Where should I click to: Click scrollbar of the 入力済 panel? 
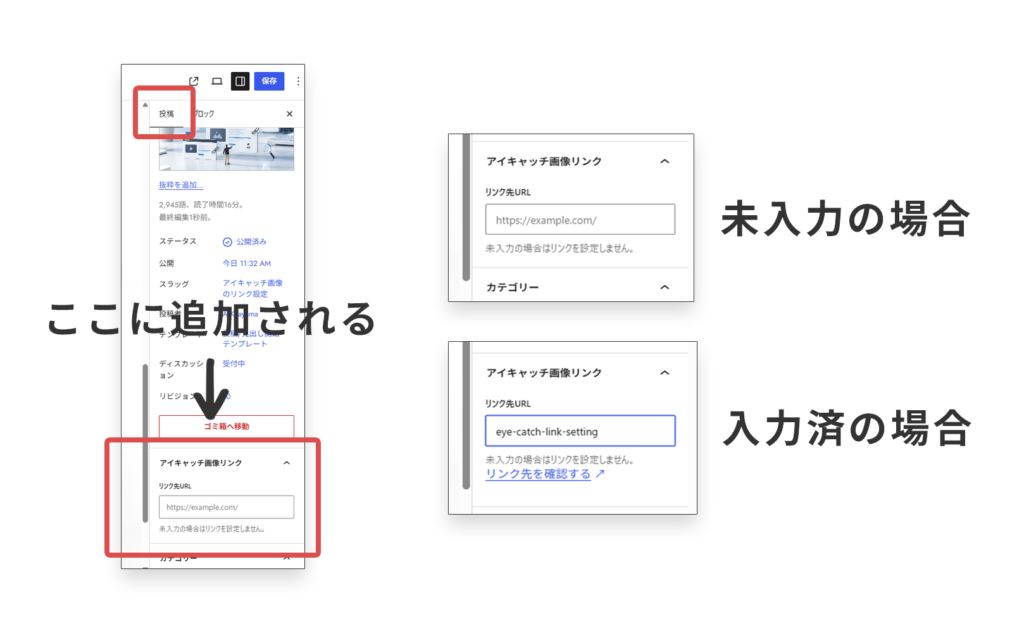[466, 415]
